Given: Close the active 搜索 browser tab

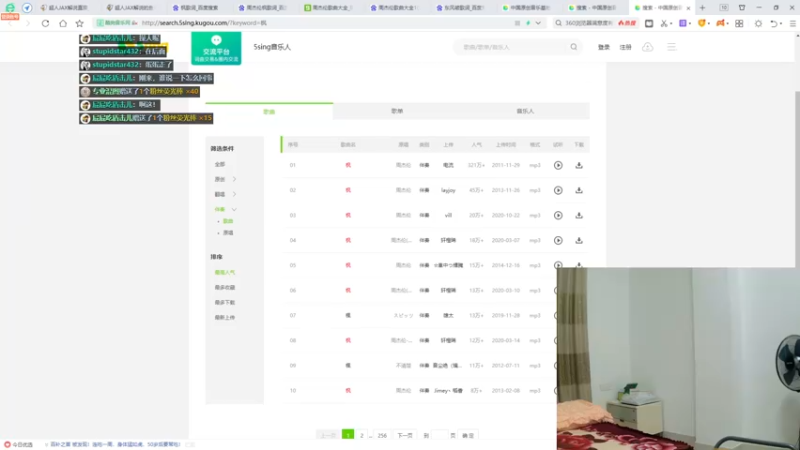Looking at the screenshot, I should click(688, 8).
